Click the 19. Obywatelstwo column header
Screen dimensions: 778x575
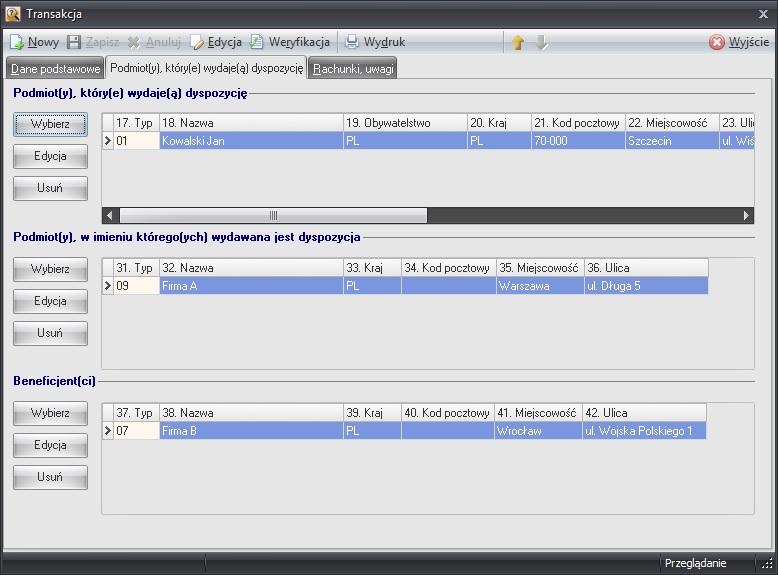point(404,123)
